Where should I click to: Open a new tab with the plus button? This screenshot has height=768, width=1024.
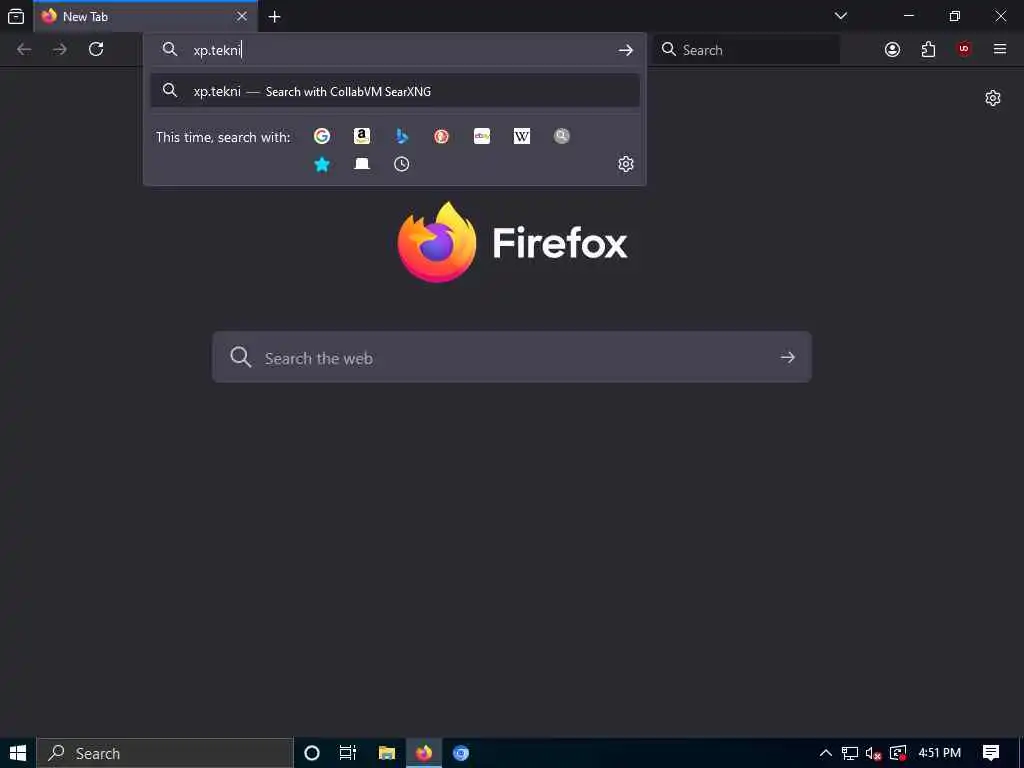275,16
